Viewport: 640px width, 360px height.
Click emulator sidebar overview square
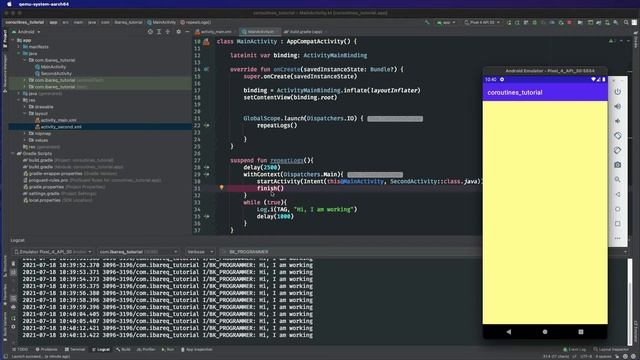click(x=618, y=224)
